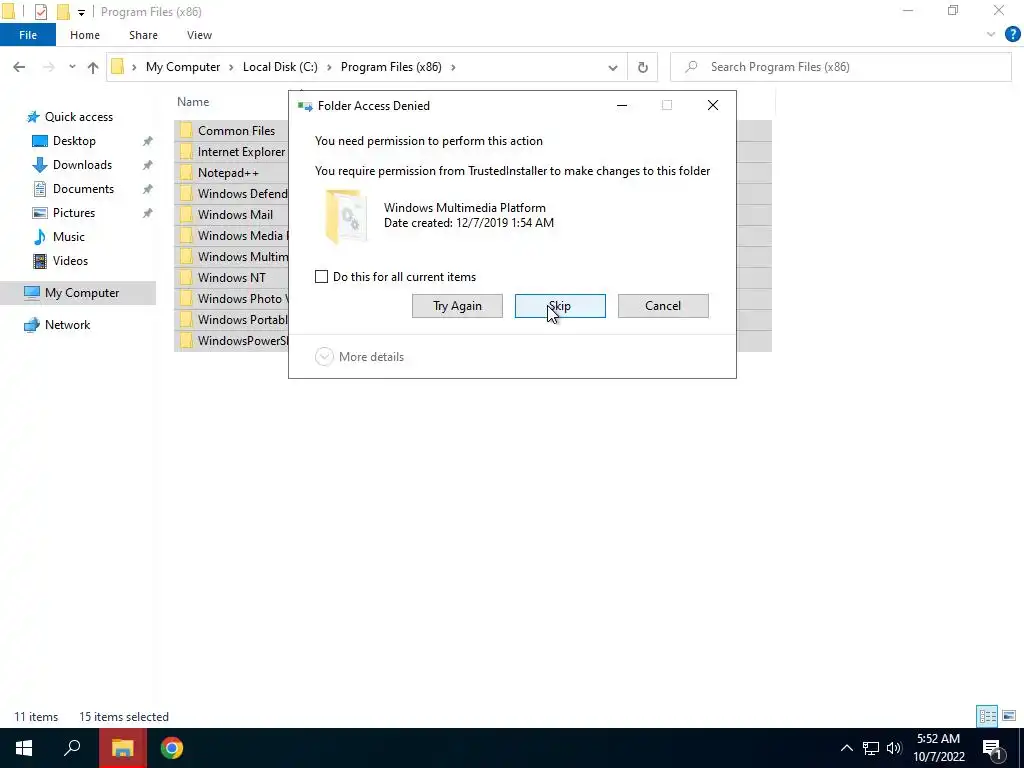Click My Computer in the address breadcrumb
The image size is (1024, 768).
point(183,67)
